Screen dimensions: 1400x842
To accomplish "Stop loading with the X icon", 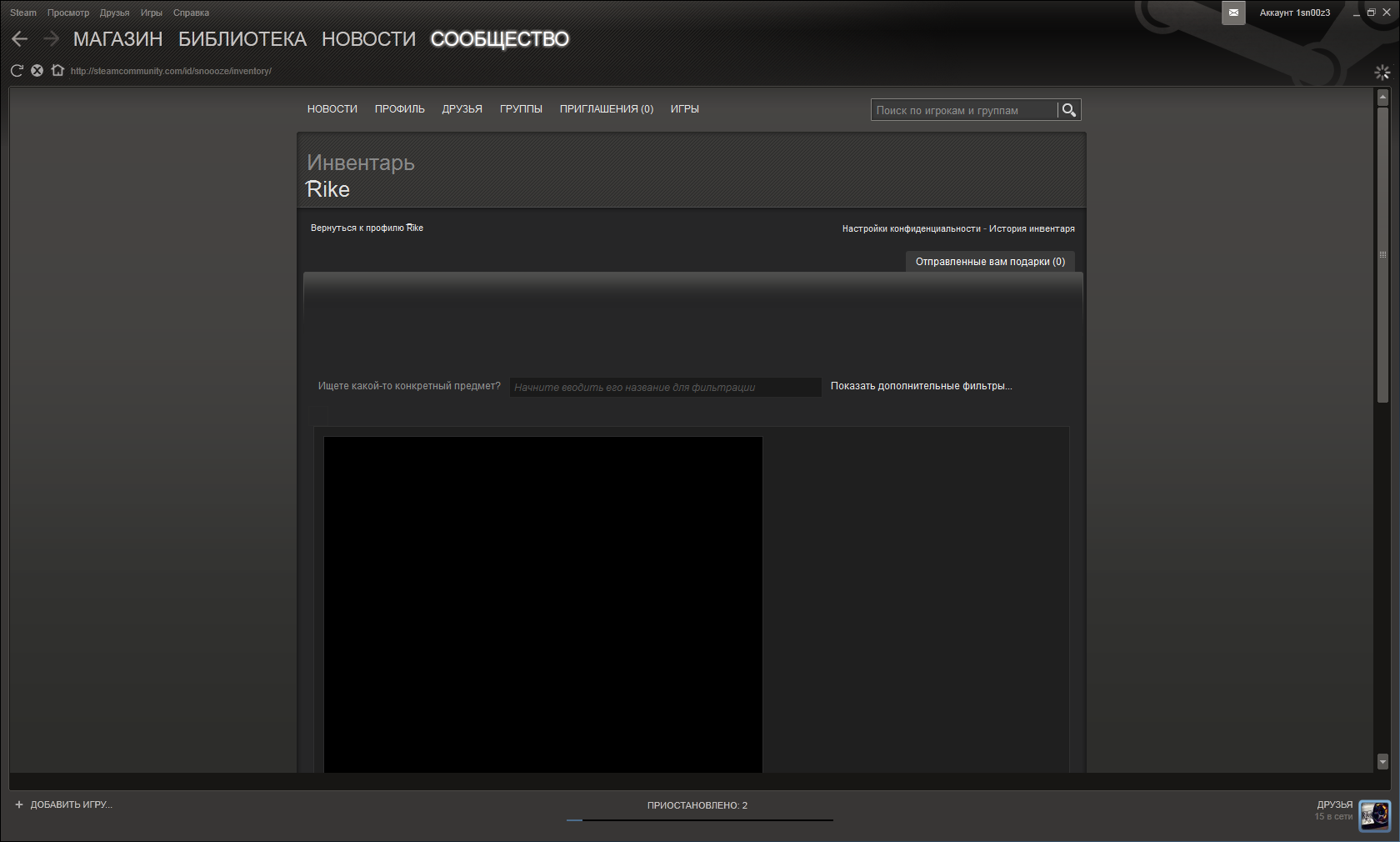I will (x=37, y=71).
